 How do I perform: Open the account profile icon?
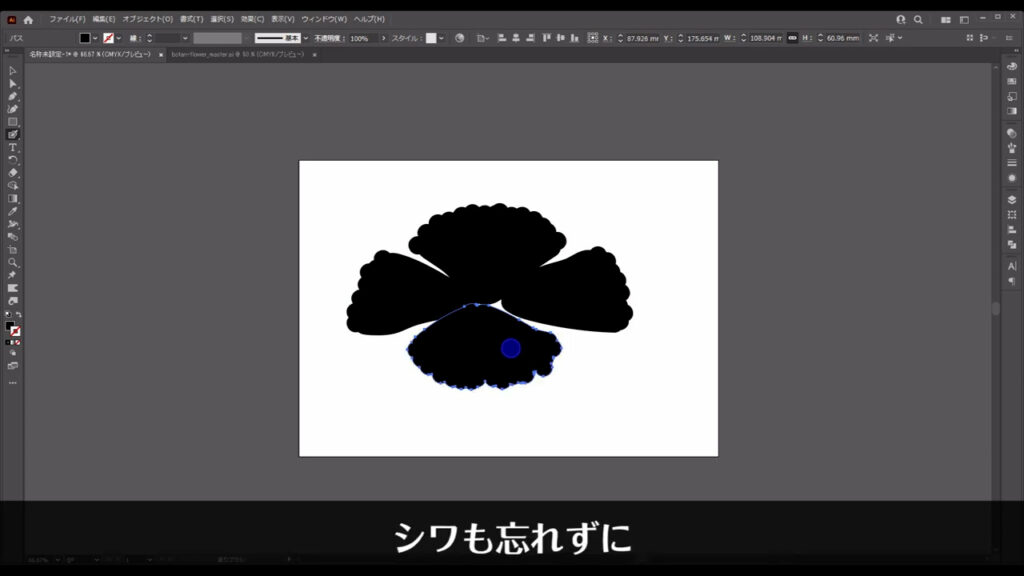[x=901, y=20]
